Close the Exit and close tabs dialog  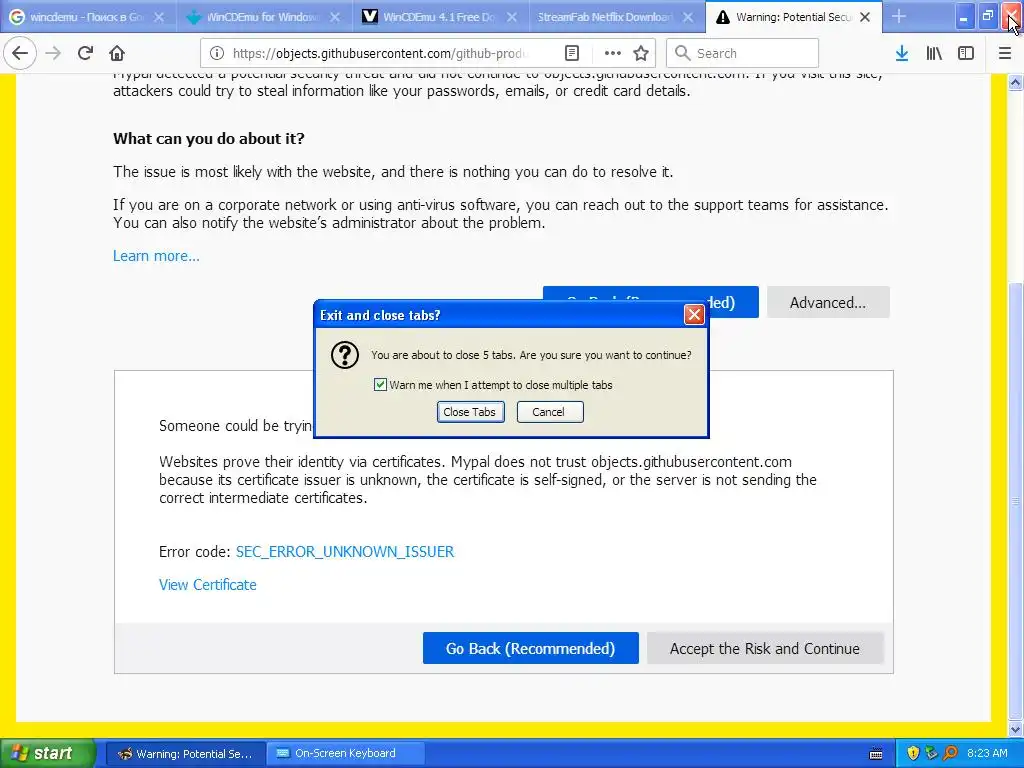pos(694,315)
